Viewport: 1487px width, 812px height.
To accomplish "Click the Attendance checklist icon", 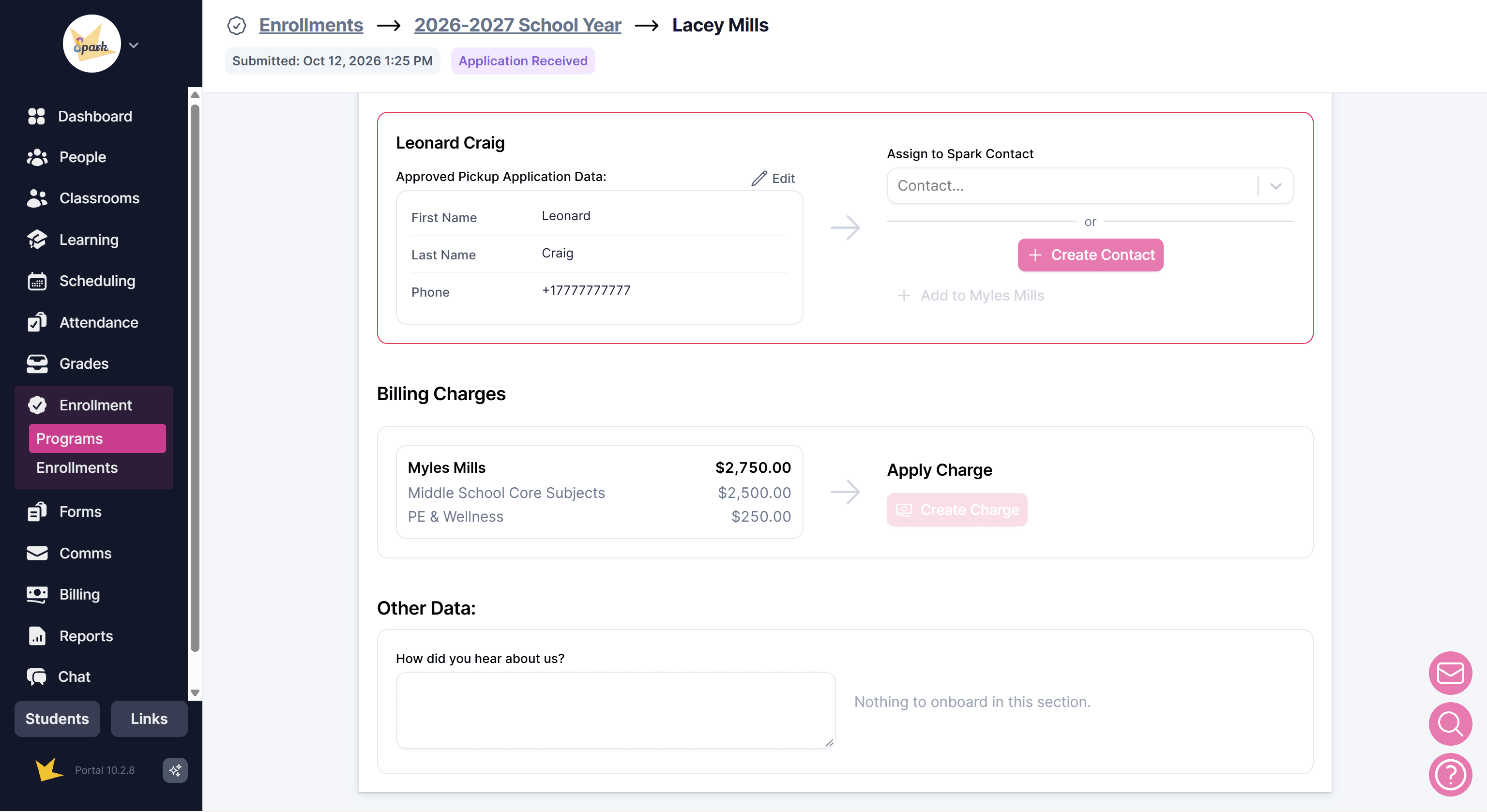I will (x=37, y=322).
